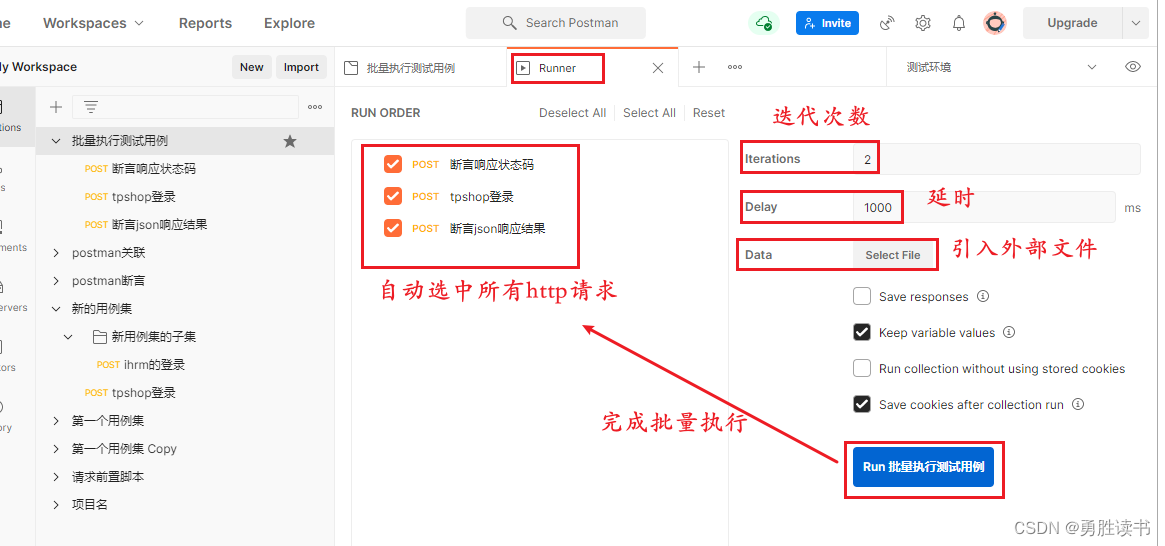Focus the Search Postman field
The width and height of the screenshot is (1165, 546).
(556, 23)
